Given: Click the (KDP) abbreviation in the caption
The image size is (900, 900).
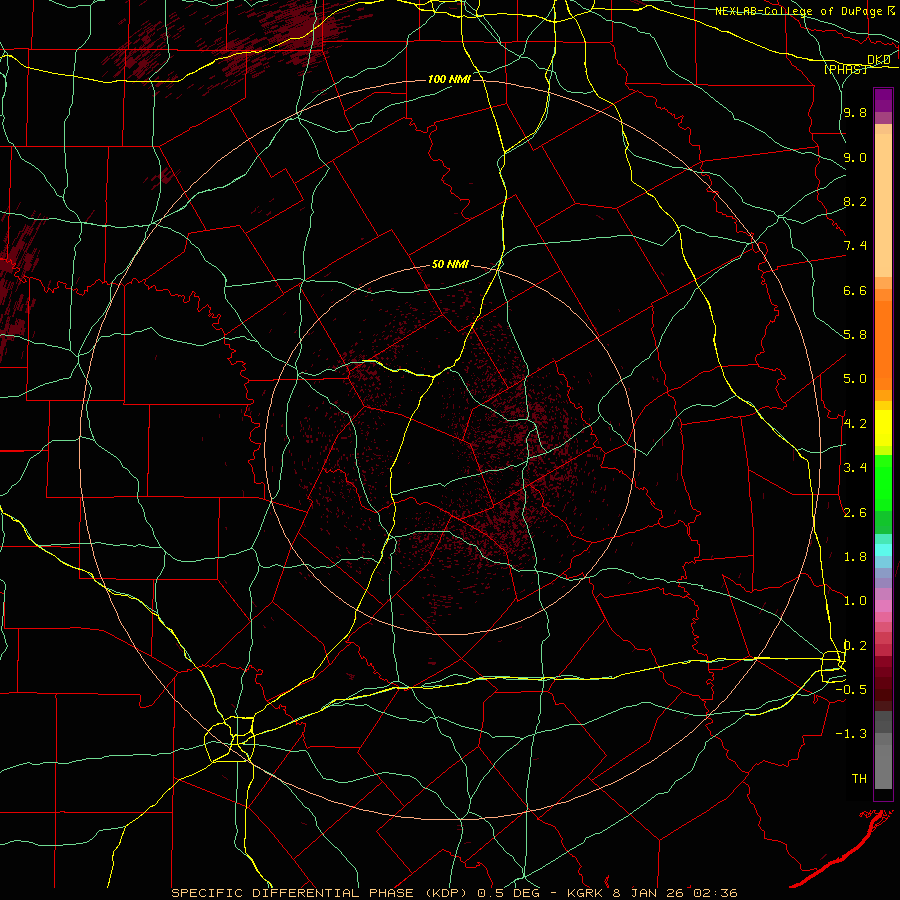Looking at the screenshot, I should (x=446, y=893).
